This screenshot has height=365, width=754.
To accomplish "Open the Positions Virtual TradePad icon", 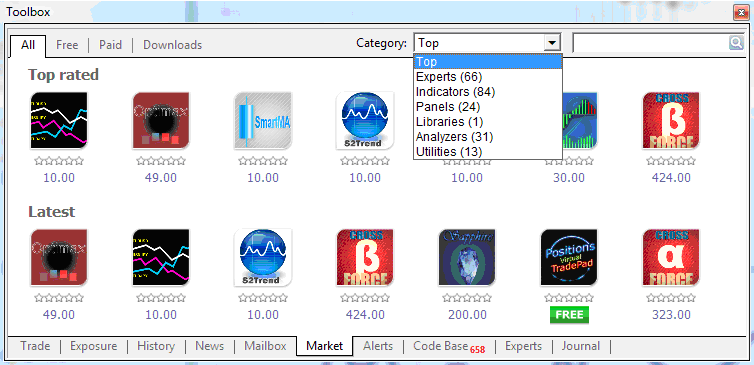I will (569, 257).
